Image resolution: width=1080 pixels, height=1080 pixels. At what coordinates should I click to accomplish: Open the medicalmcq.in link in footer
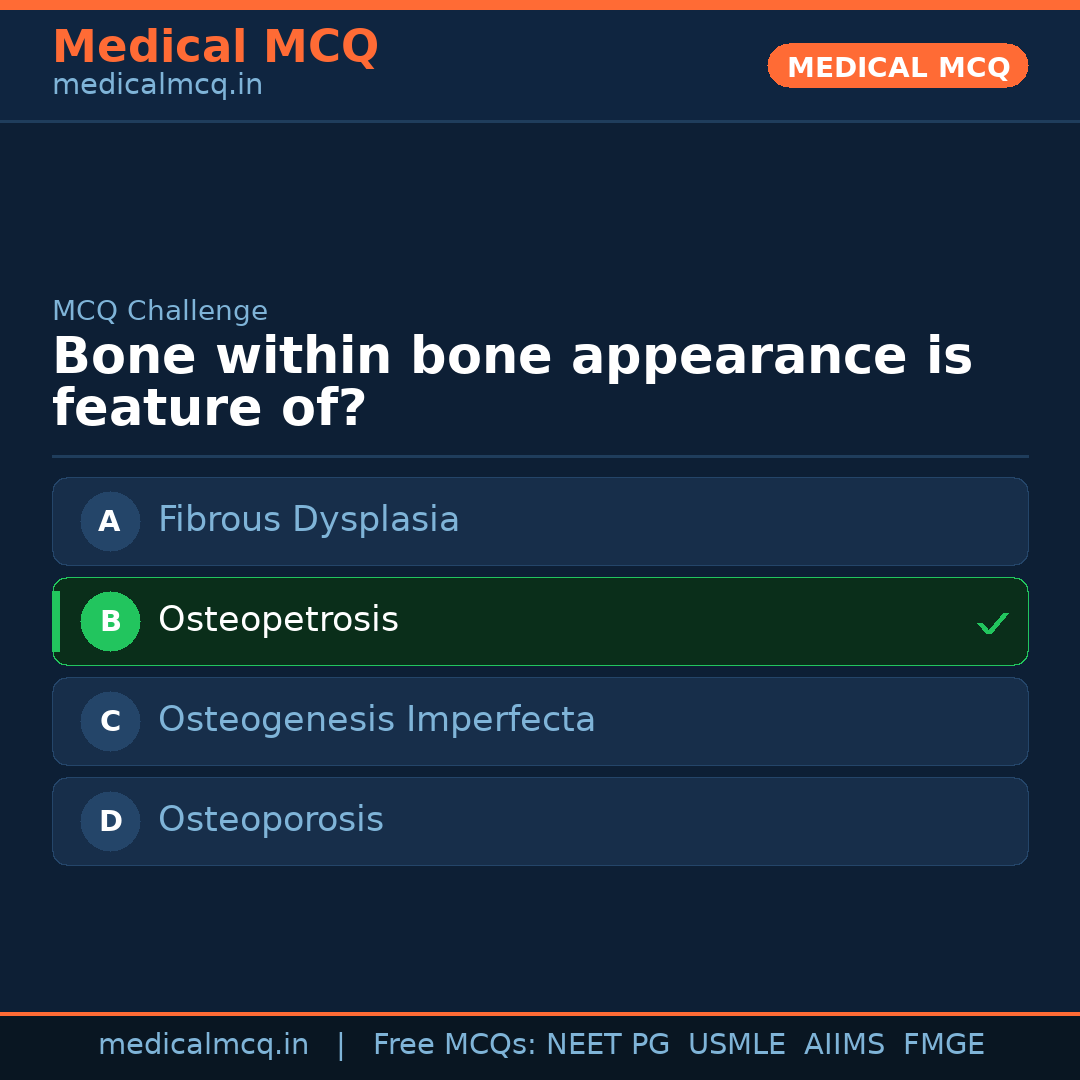[x=203, y=1045]
